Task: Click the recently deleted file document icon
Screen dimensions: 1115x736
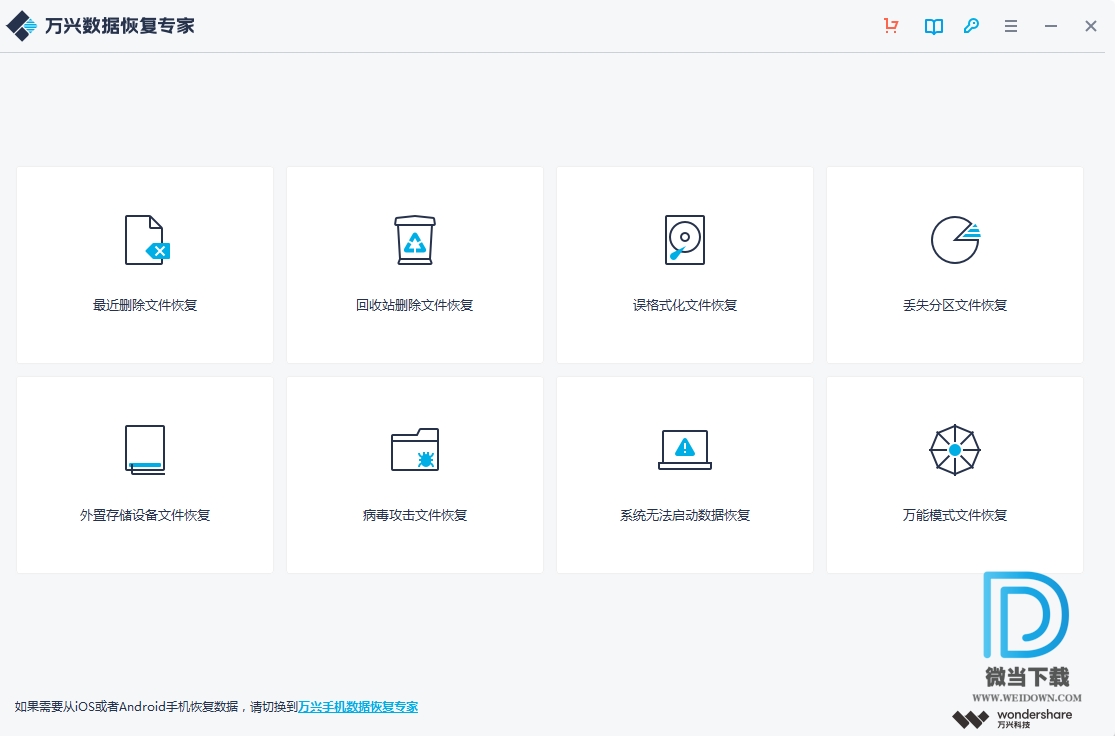Action: [x=147, y=240]
